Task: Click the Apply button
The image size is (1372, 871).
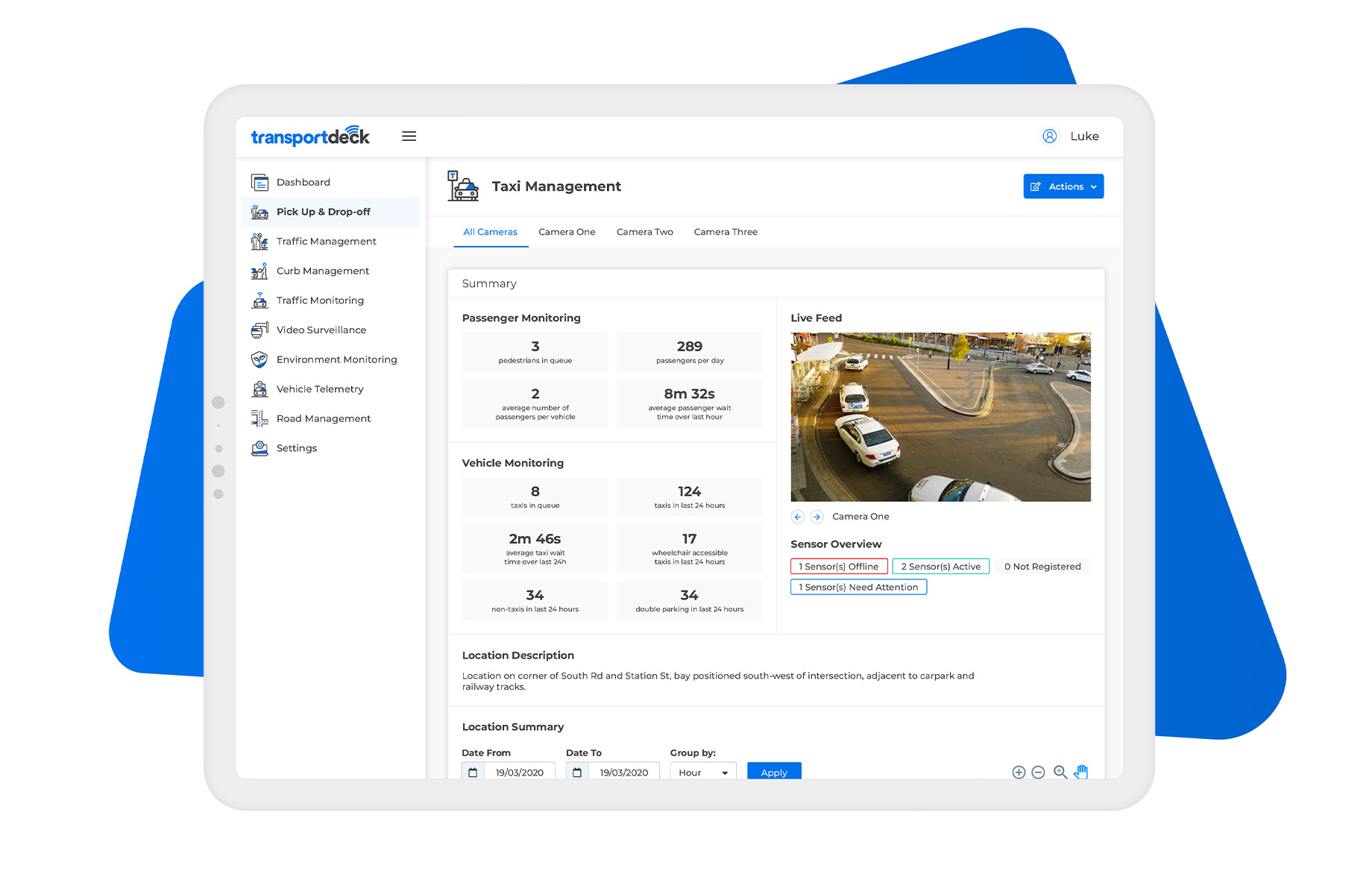Action: pyautogui.click(x=773, y=773)
